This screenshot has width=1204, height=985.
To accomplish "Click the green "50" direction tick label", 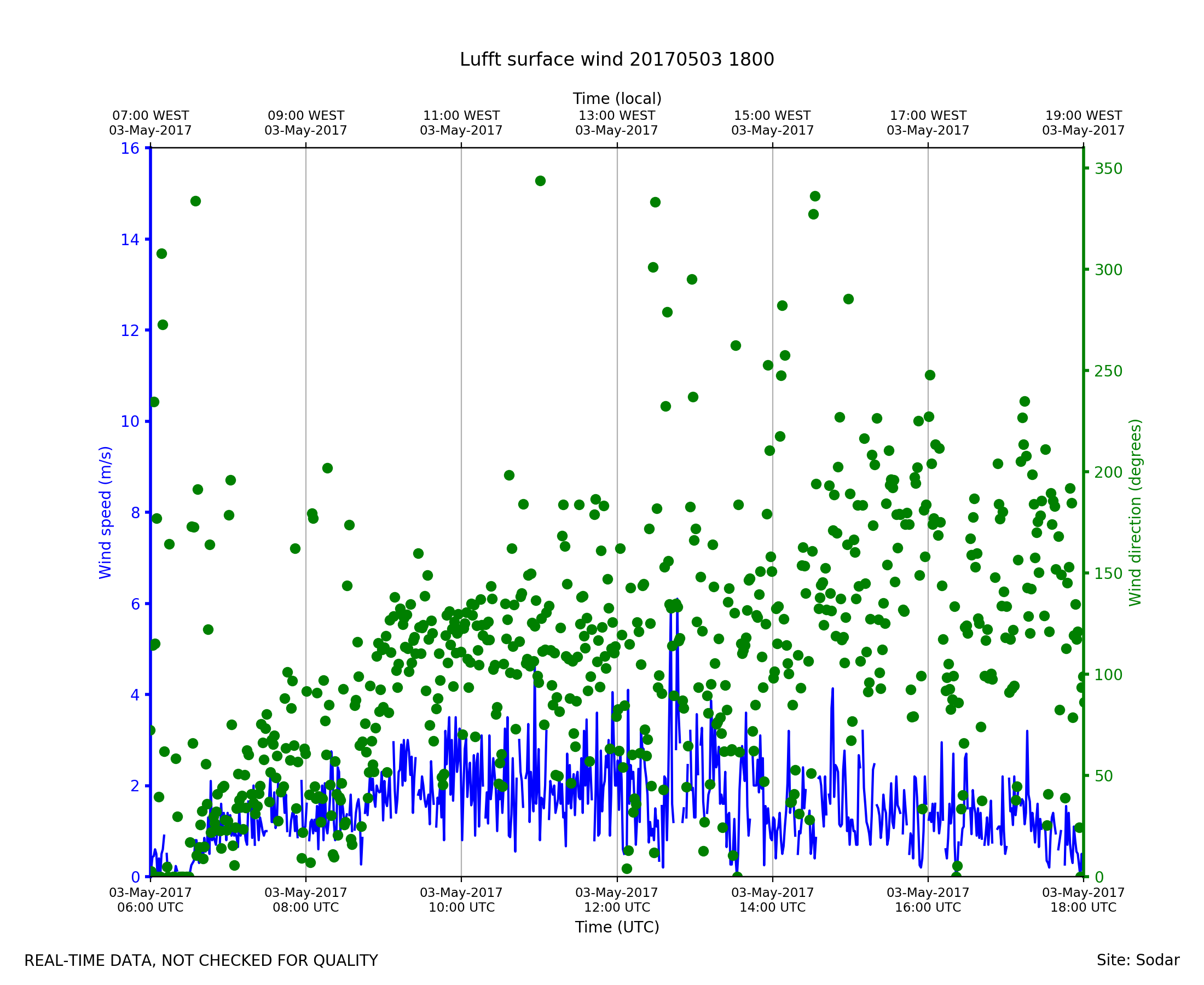I will 1103,776.
